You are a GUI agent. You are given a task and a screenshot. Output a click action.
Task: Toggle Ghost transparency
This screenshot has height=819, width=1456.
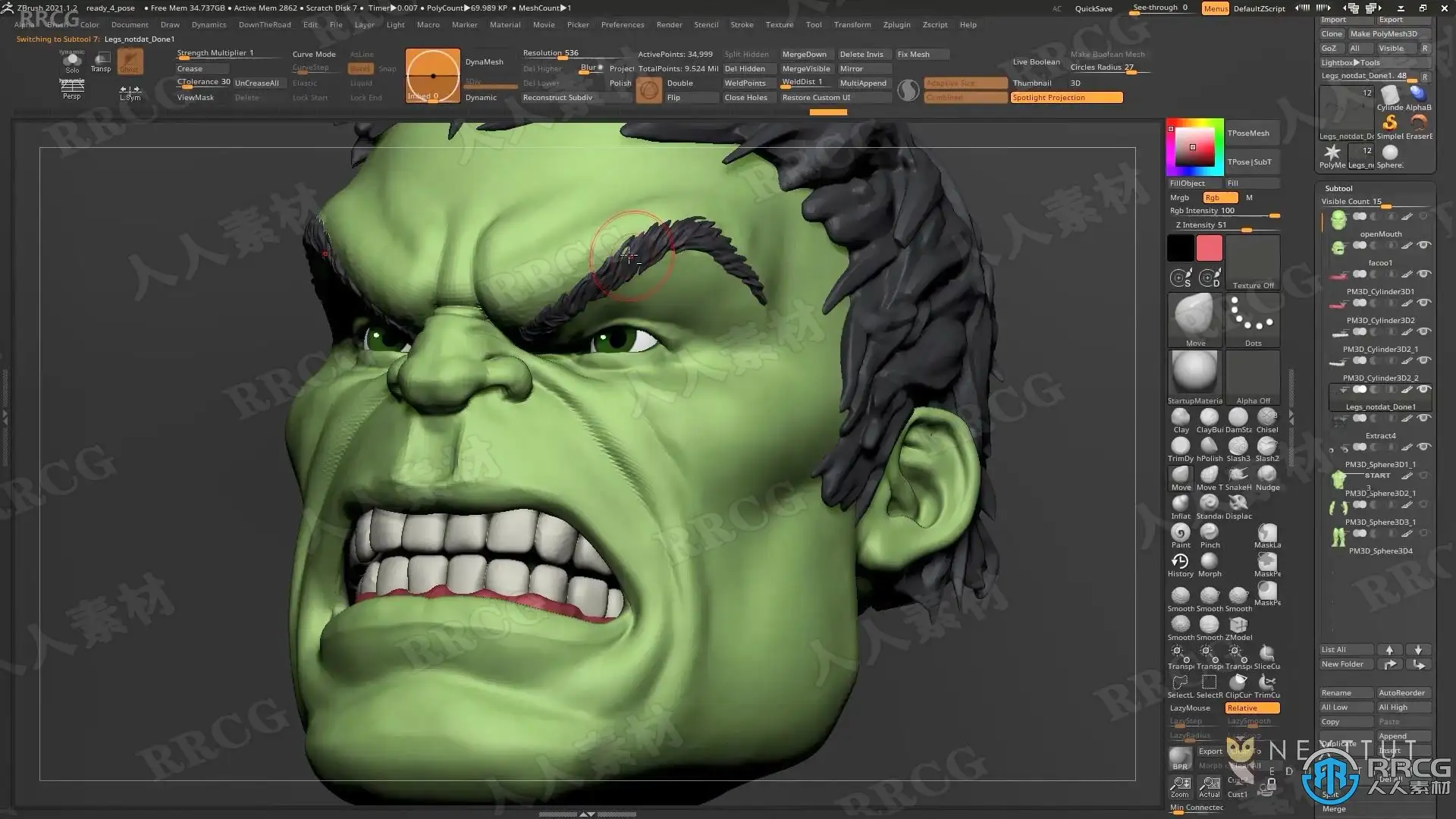(x=130, y=61)
